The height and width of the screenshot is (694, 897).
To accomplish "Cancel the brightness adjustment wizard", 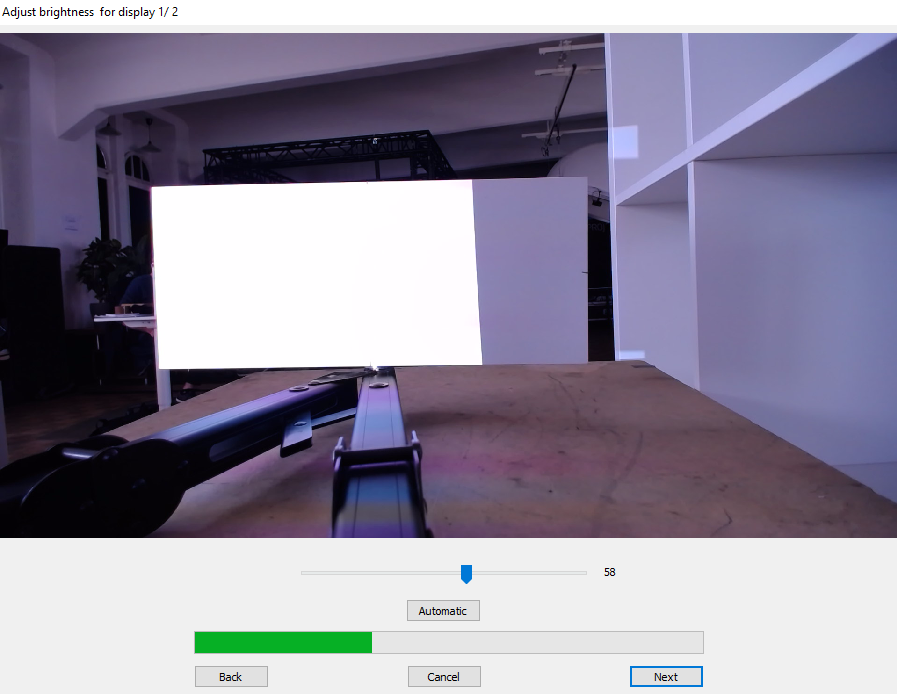I will (444, 677).
